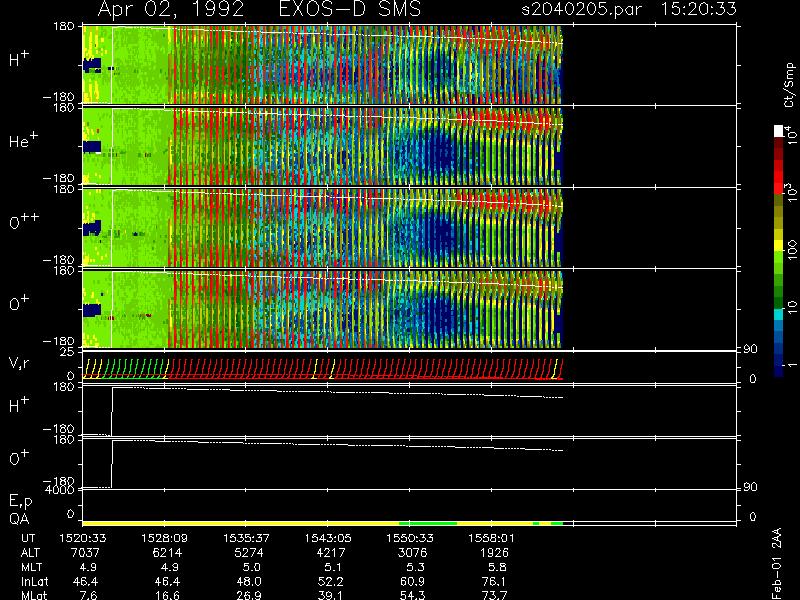Select the UT tick label "1558:01"
The width and height of the screenshot is (800, 600).
click(x=492, y=538)
